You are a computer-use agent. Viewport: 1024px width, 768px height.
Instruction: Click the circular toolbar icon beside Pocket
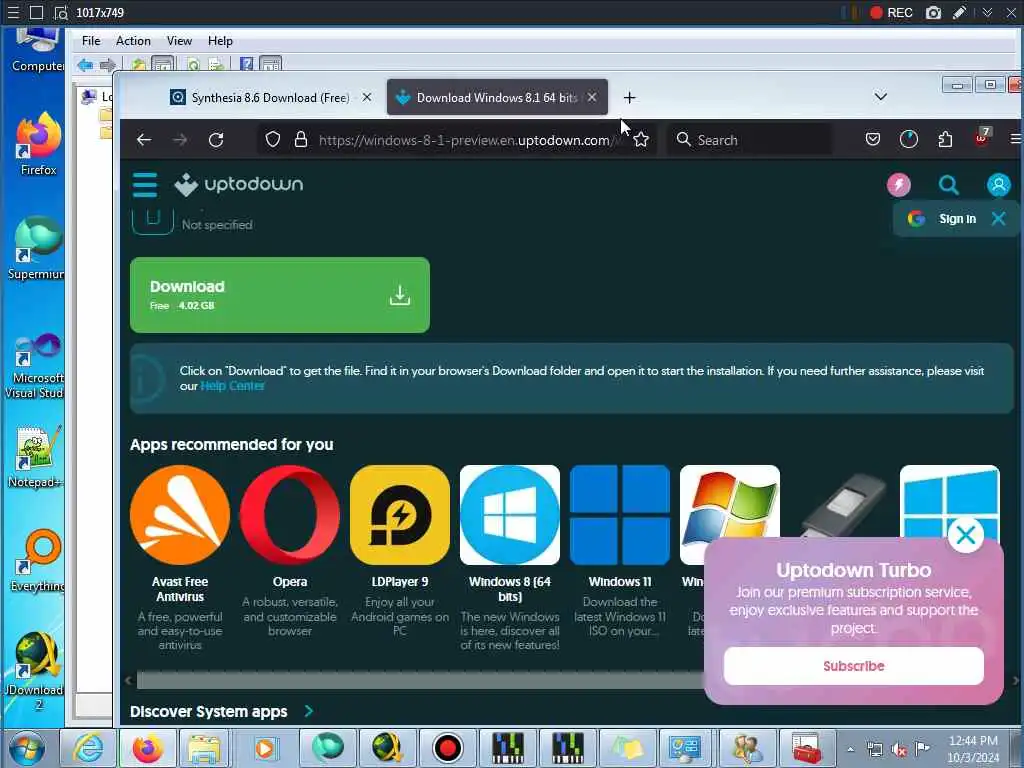908,139
